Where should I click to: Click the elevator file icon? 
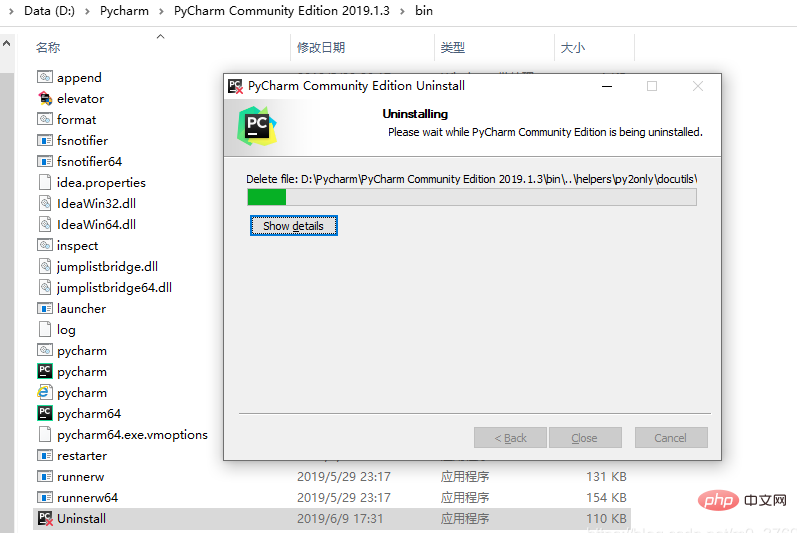pyautogui.click(x=44, y=98)
